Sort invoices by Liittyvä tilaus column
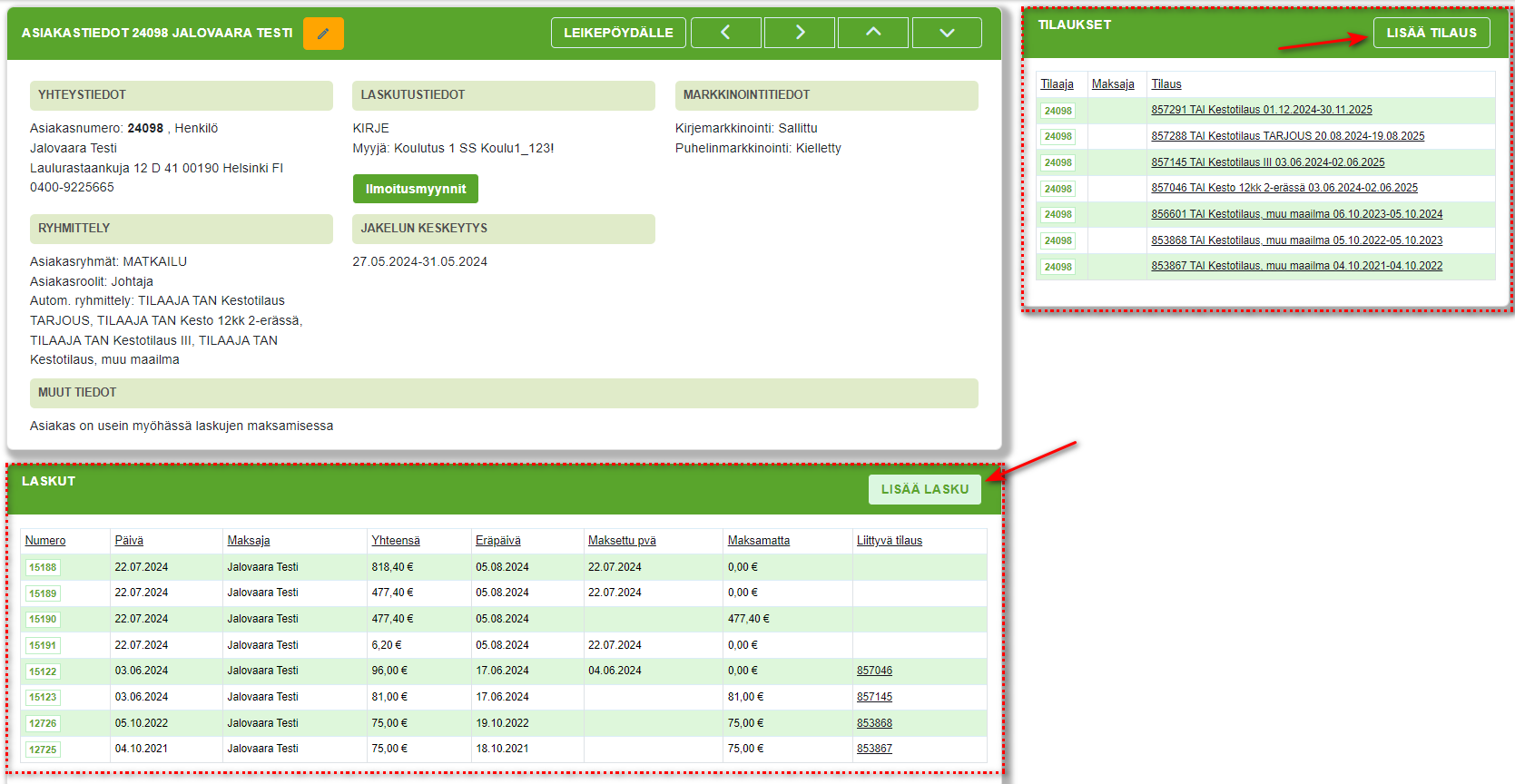 pos(890,541)
